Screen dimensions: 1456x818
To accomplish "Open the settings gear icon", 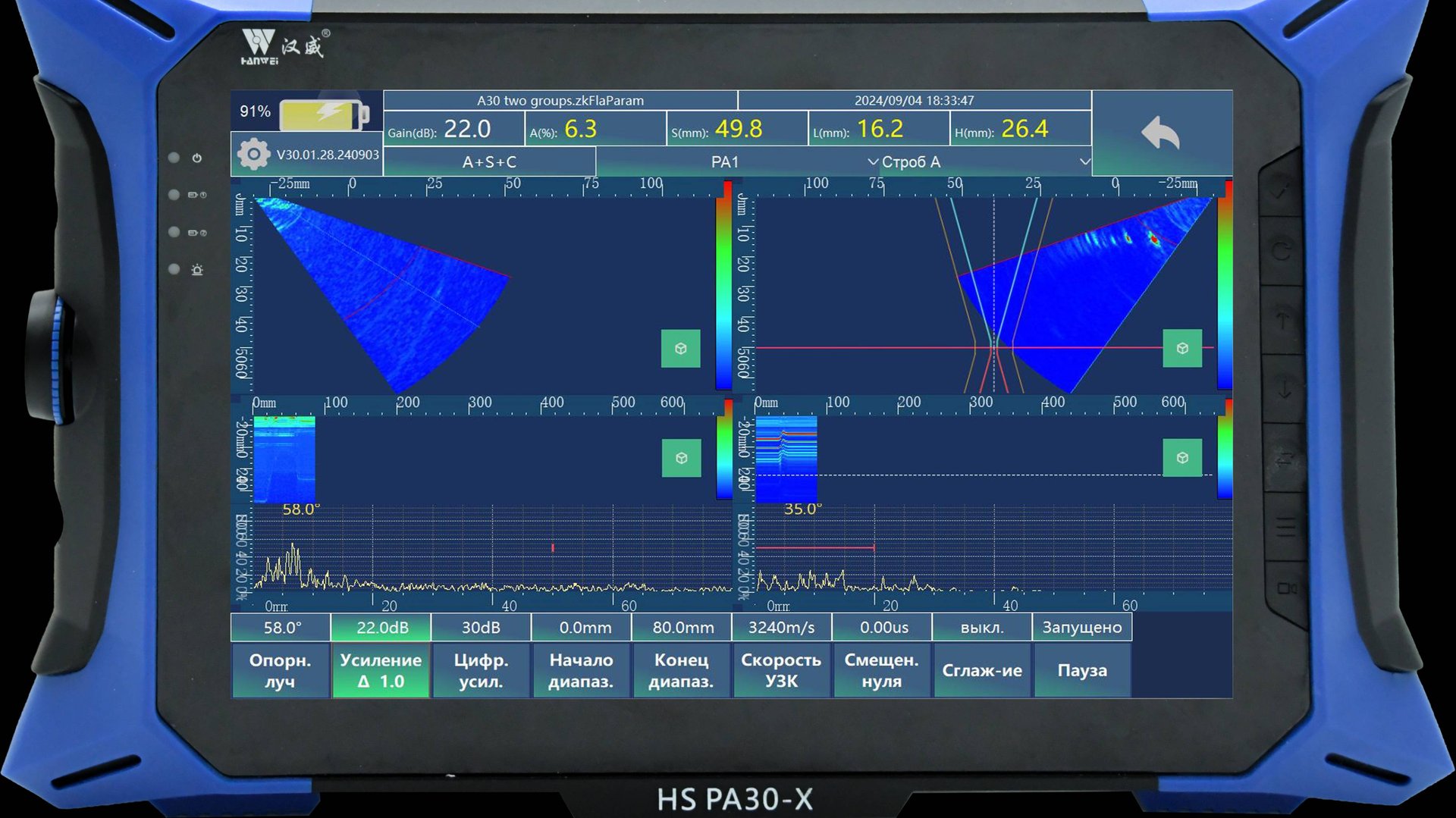I will pyautogui.click(x=253, y=153).
